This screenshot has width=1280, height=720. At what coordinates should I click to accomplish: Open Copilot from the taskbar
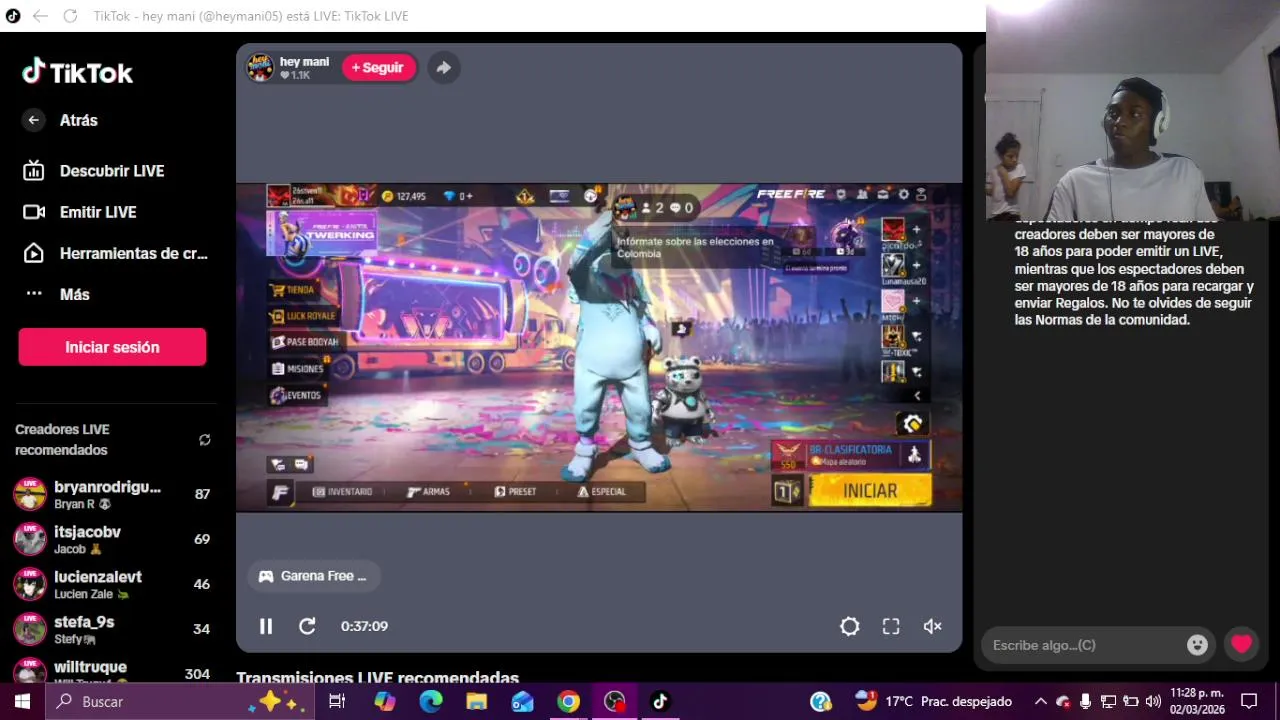point(385,702)
